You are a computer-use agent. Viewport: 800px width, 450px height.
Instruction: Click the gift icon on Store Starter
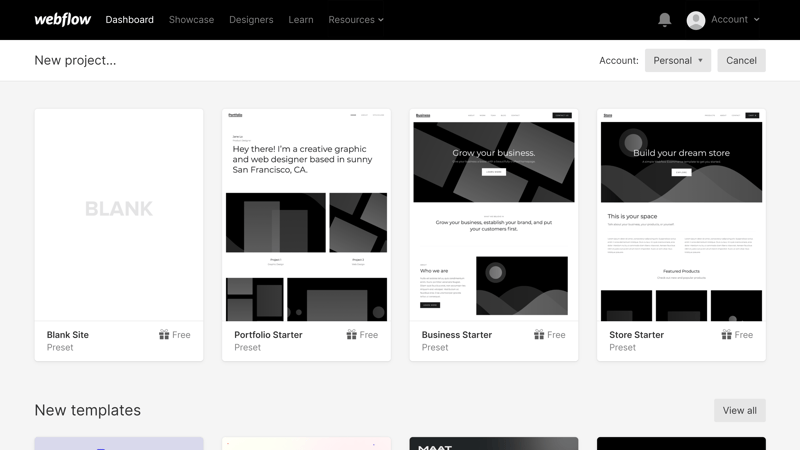coord(727,335)
